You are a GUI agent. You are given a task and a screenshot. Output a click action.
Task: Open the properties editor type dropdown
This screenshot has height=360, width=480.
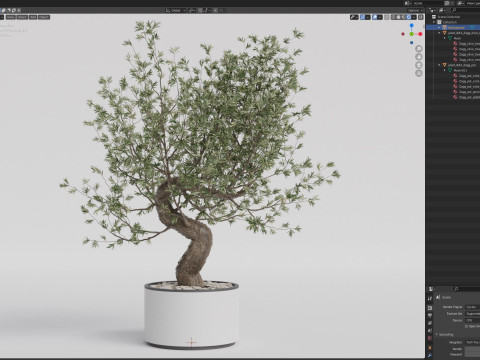tap(432, 289)
